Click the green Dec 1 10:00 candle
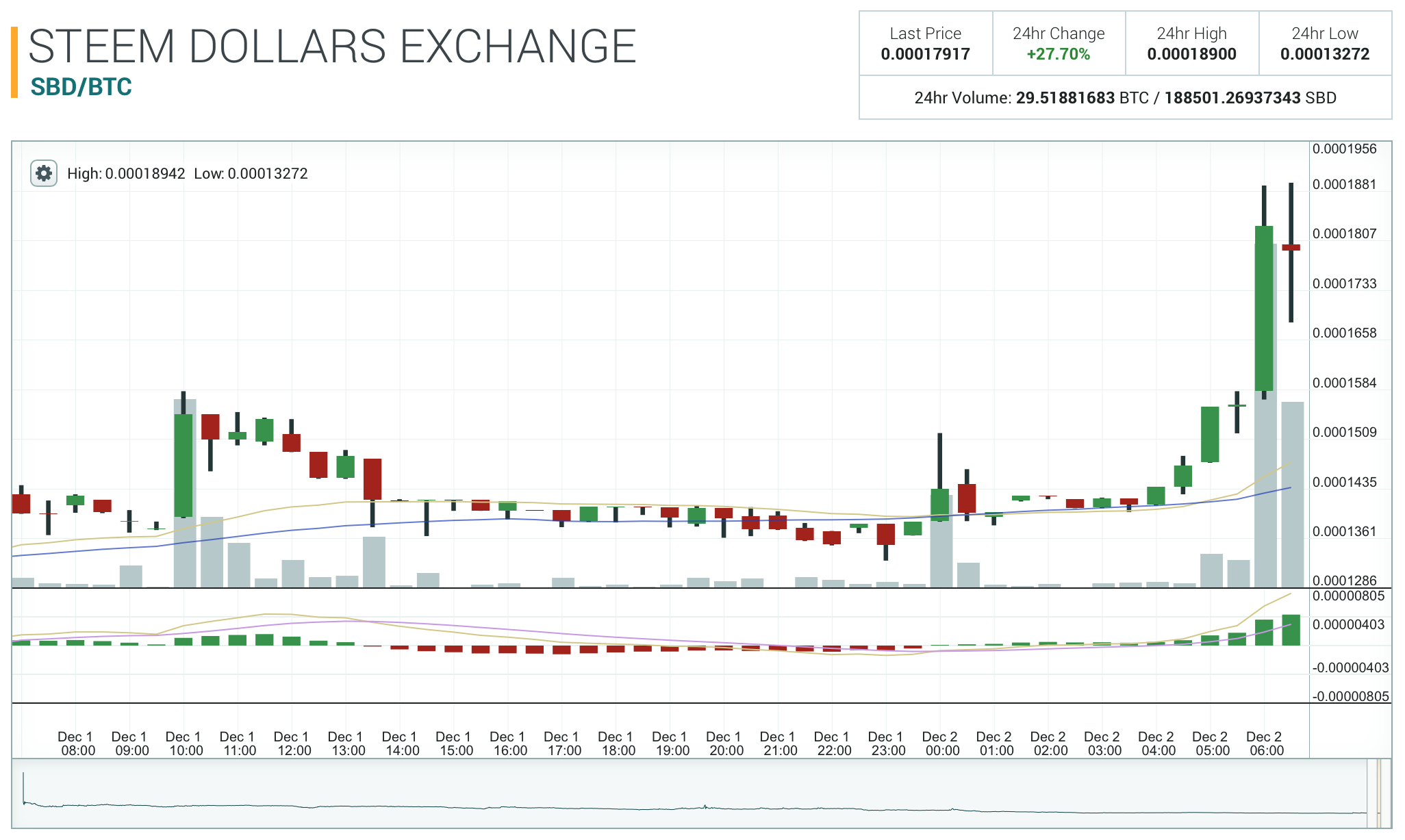Viewport: 1405px width, 840px height. tap(183, 466)
